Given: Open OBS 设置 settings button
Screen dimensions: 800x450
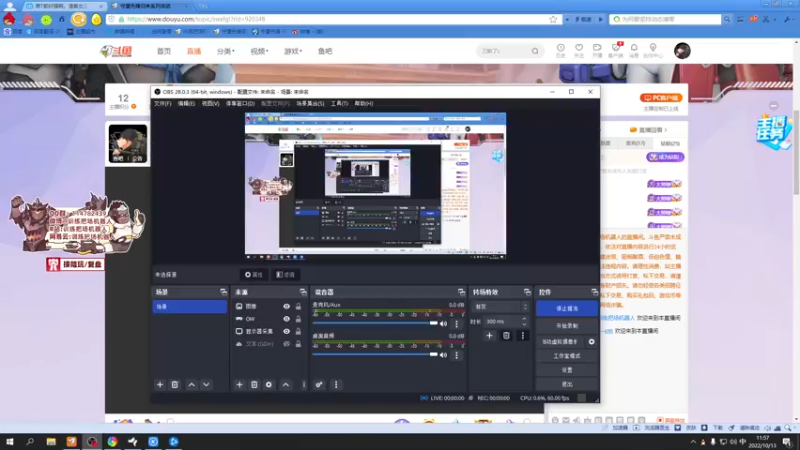Looking at the screenshot, I should [567, 370].
